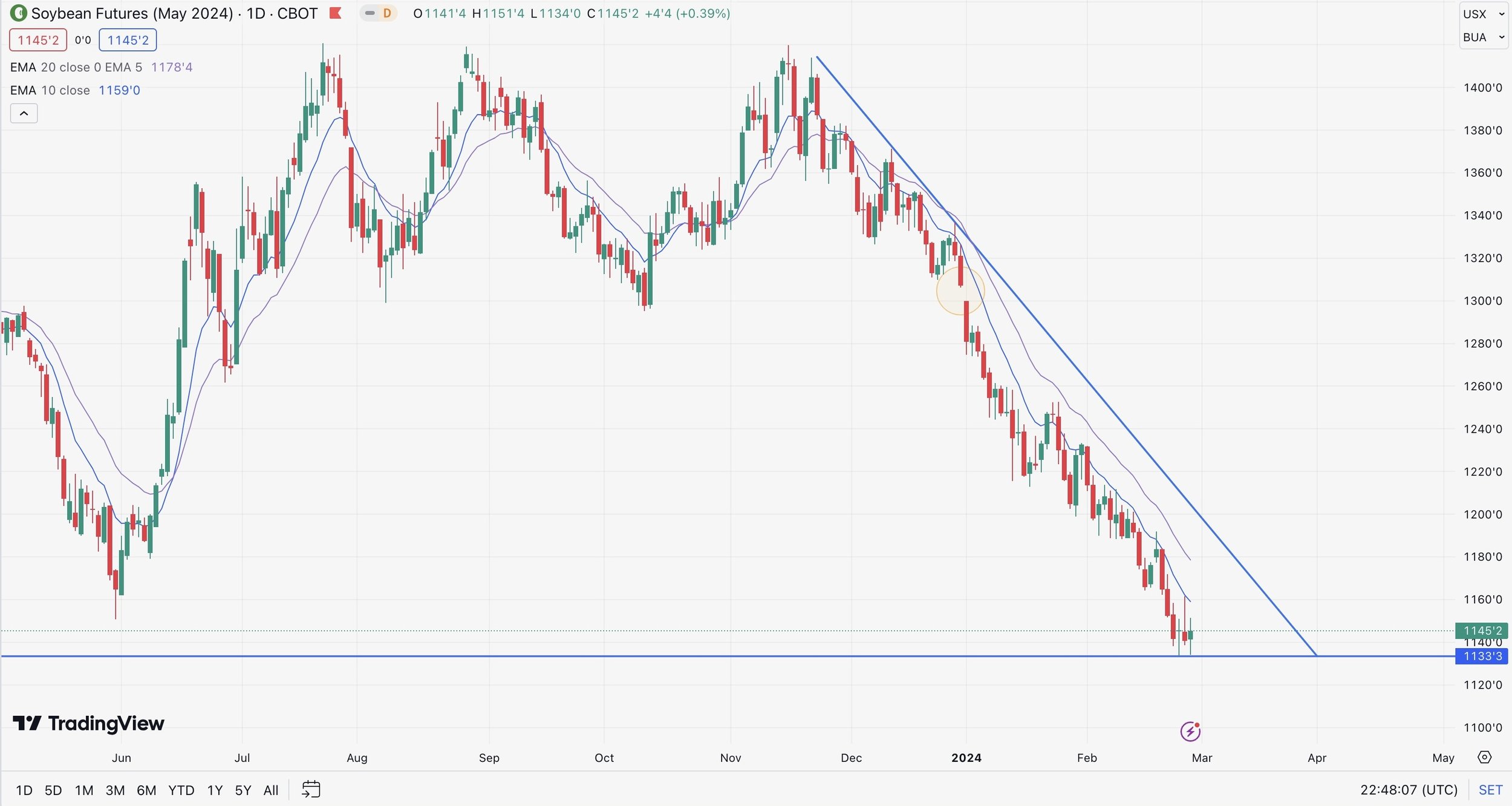1512x806 pixels.
Task: Open chart settings hexagon gear icon
Action: click(x=1485, y=758)
